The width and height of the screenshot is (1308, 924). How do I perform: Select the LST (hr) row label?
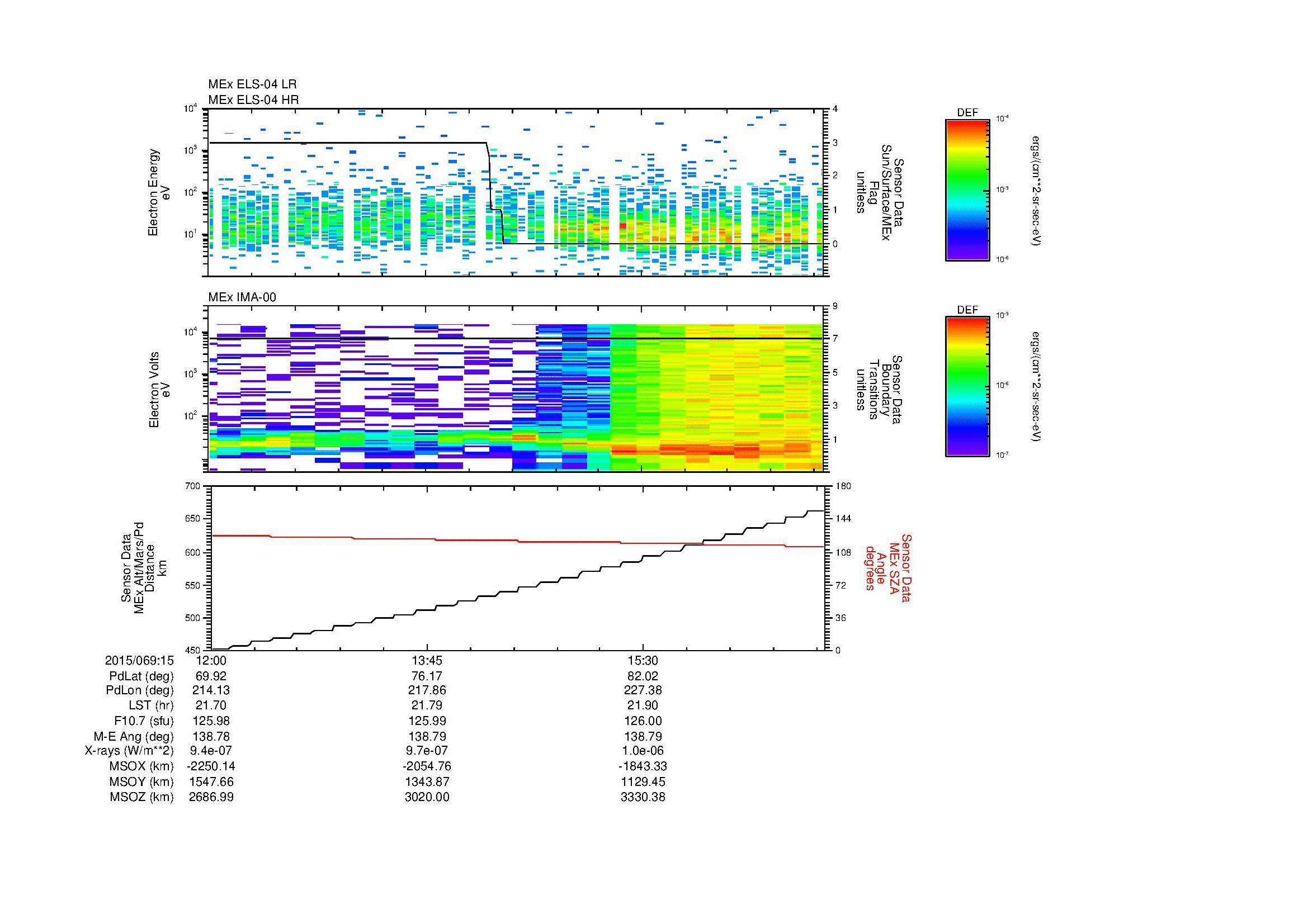(152, 706)
